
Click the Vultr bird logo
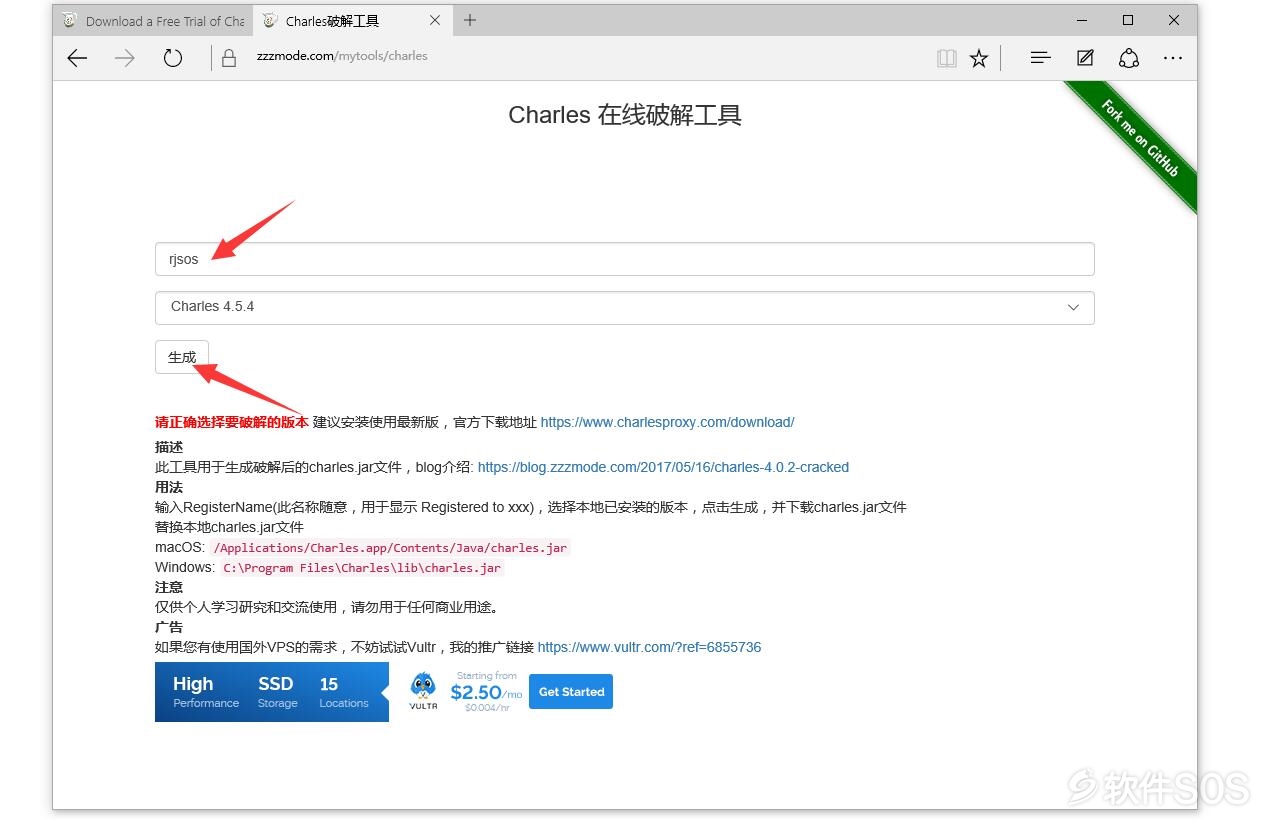pyautogui.click(x=423, y=691)
